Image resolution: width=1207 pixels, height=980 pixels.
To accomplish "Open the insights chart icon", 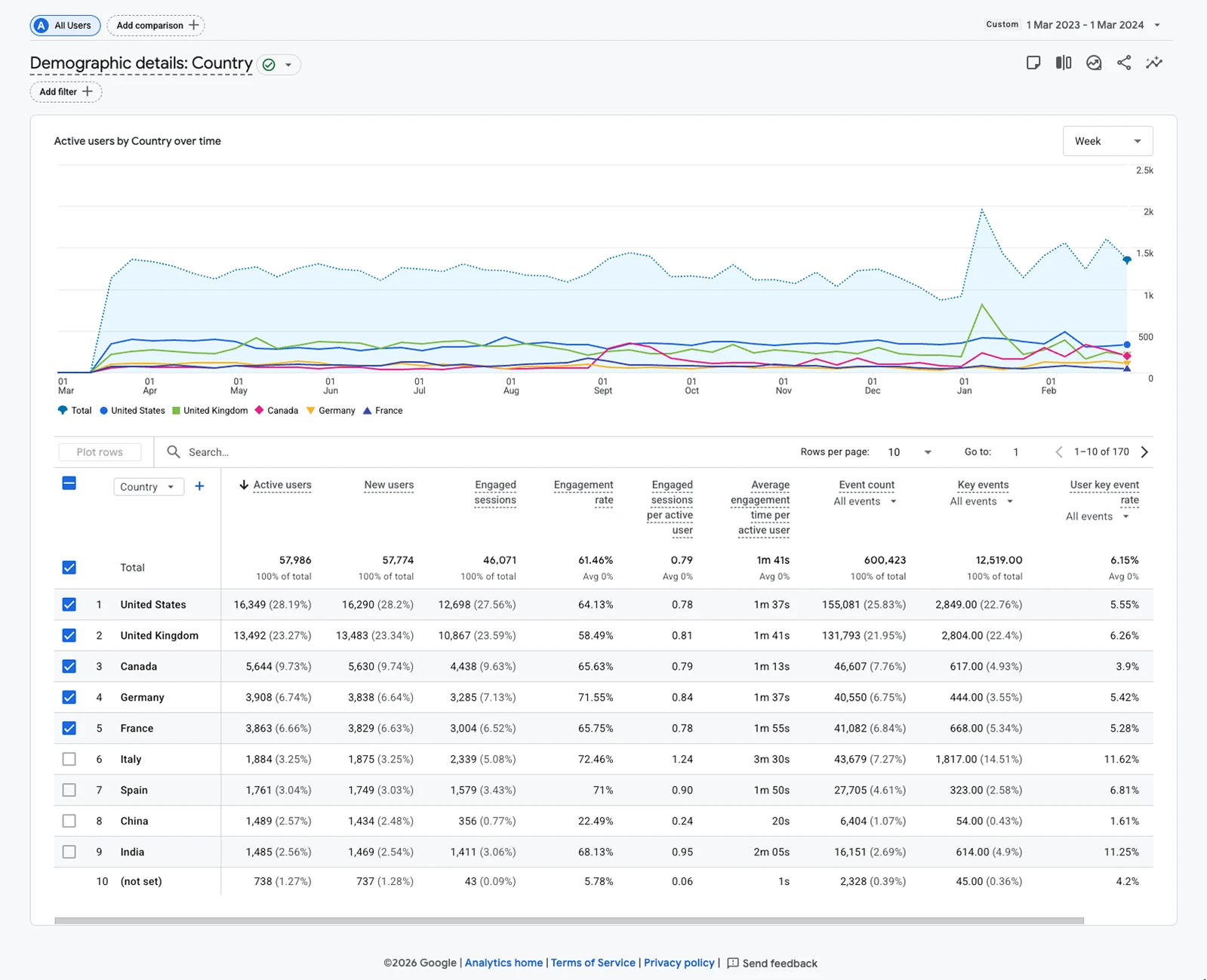I will tap(1094, 63).
